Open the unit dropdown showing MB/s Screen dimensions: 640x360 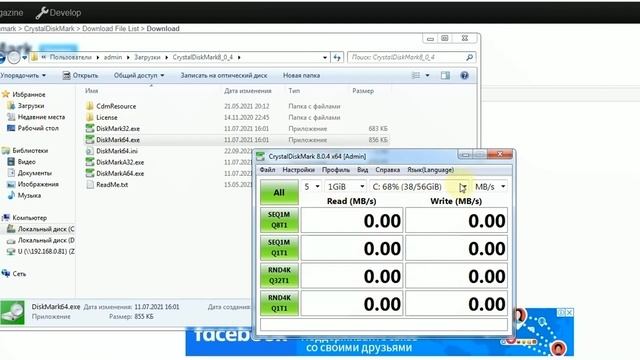coord(490,187)
